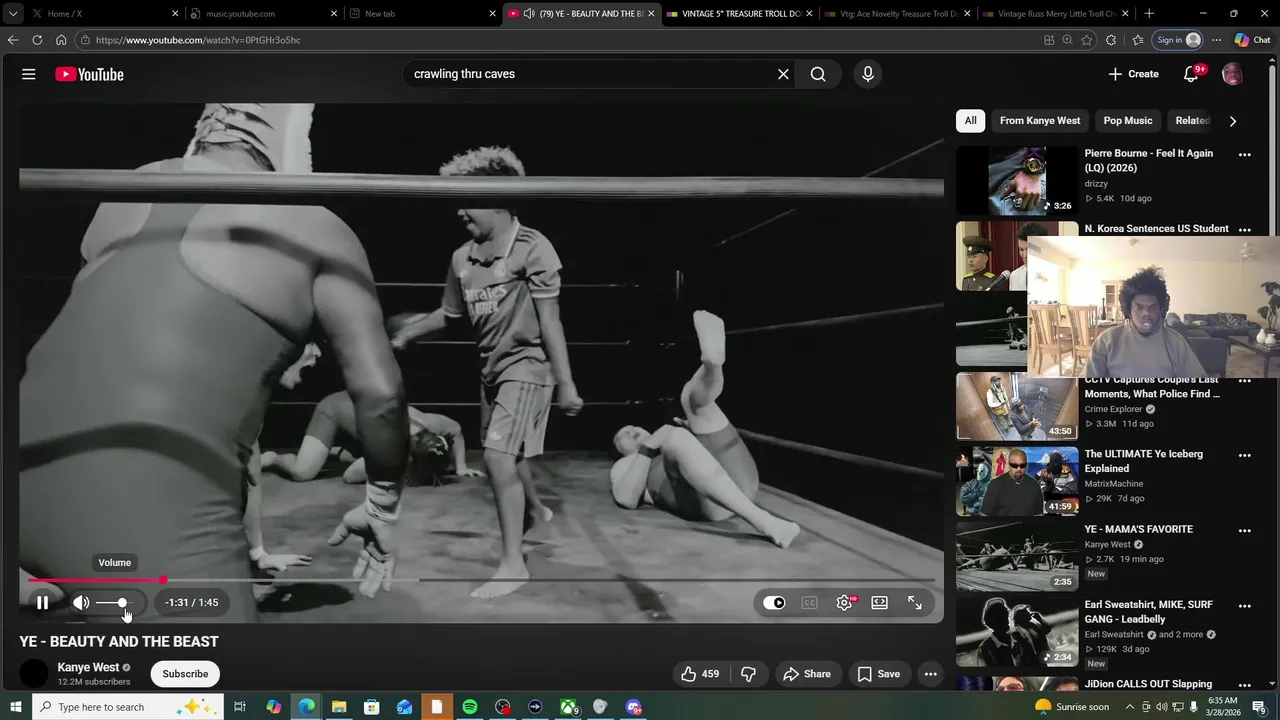1280x720 pixels.
Task: Switch to theater mode
Action: [879, 603]
